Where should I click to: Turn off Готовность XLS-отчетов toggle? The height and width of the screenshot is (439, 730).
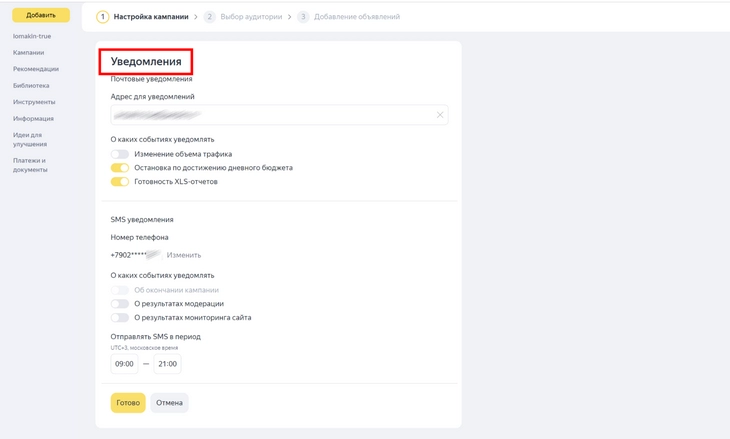120,182
